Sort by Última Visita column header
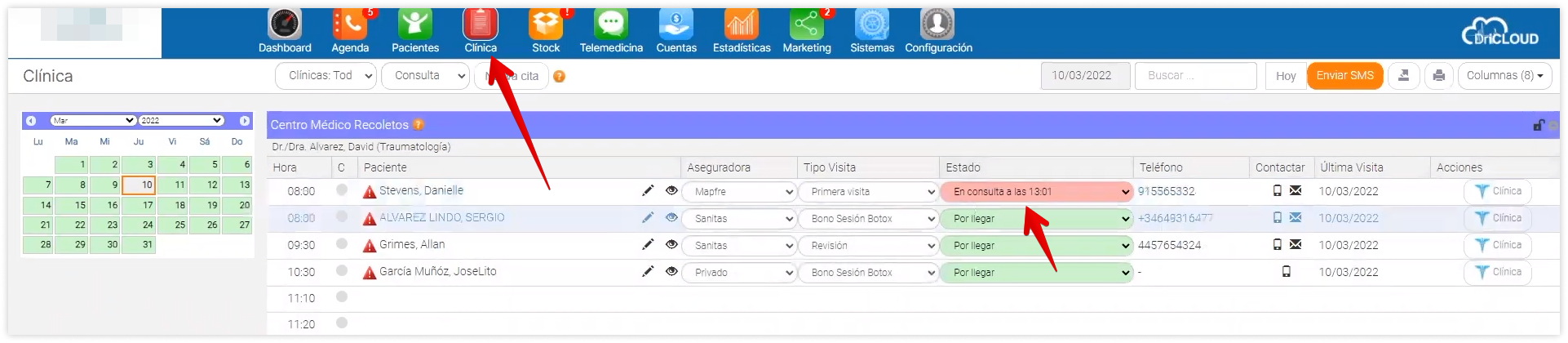1568x343 pixels. click(1352, 167)
